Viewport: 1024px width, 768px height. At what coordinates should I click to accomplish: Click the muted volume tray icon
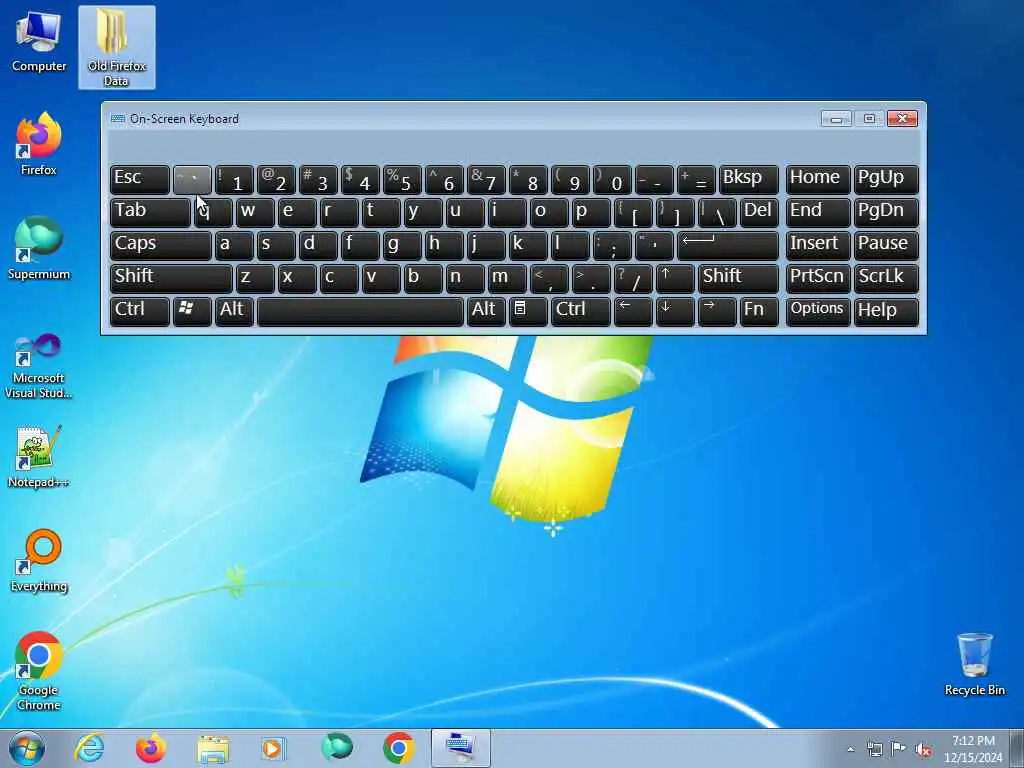click(923, 750)
